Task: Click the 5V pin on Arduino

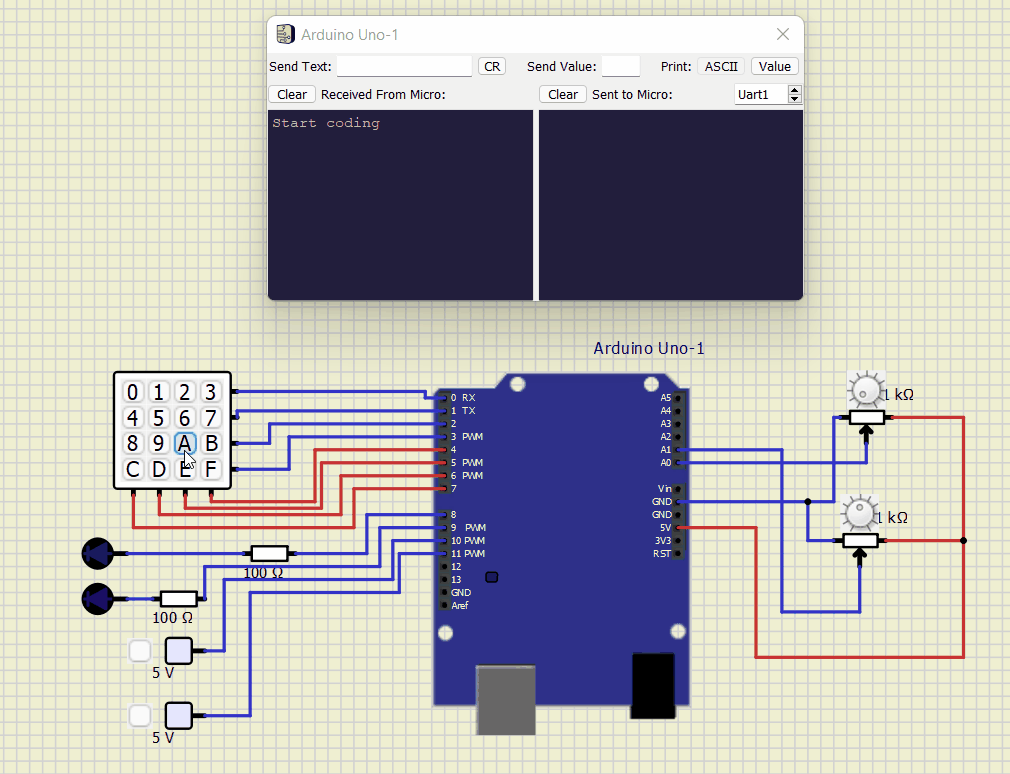Action: point(678,527)
